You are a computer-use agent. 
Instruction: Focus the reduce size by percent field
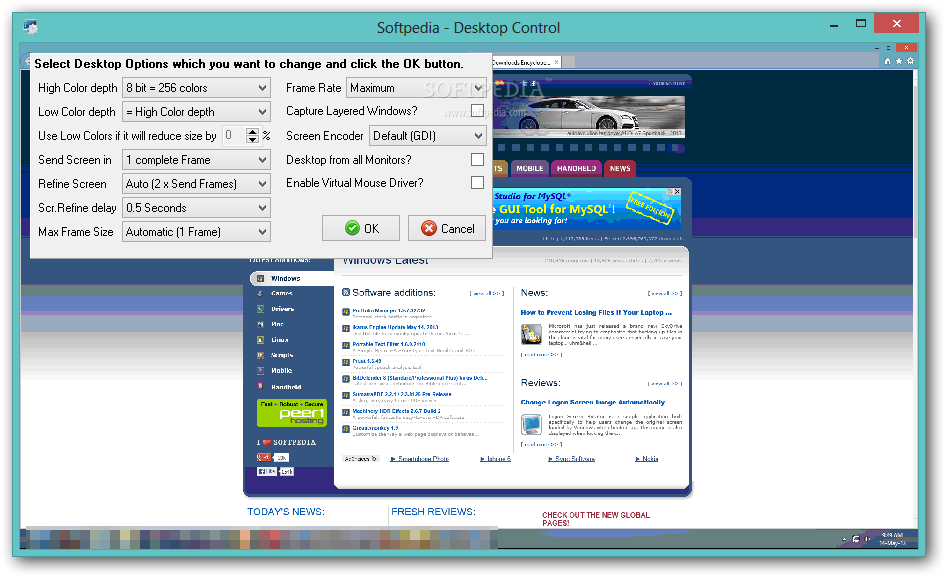(234, 136)
